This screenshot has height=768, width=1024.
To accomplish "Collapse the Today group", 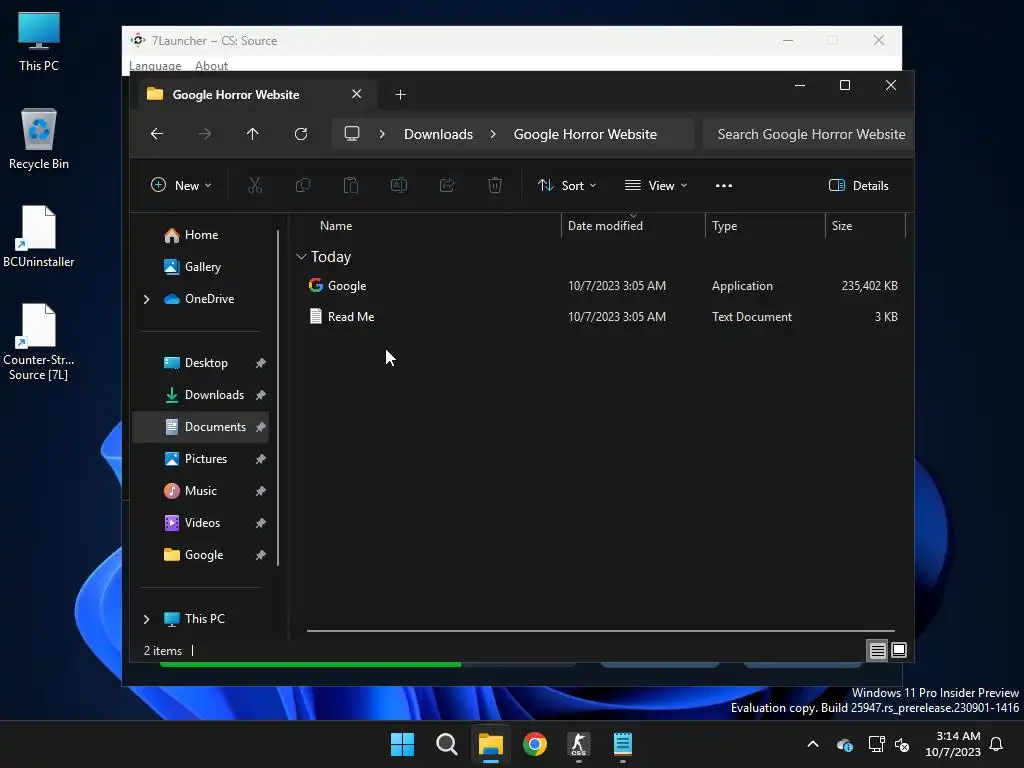I will point(301,257).
